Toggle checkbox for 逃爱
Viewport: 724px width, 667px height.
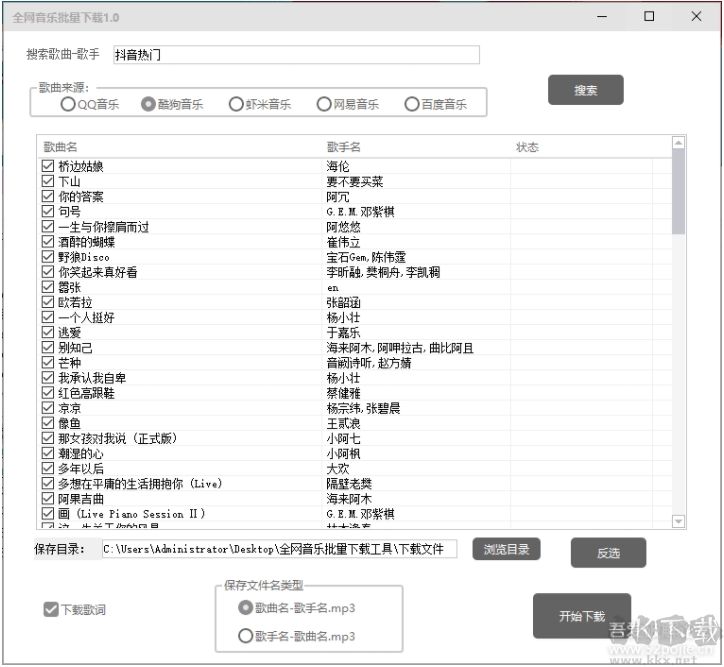click(48, 332)
